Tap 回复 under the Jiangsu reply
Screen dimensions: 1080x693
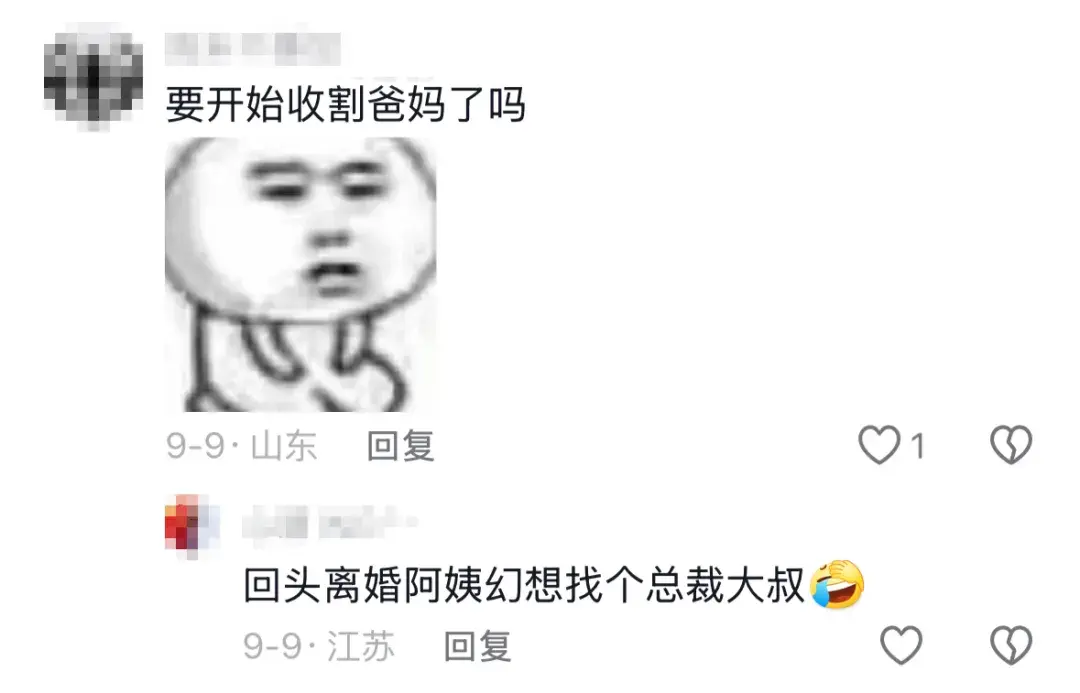click(477, 646)
